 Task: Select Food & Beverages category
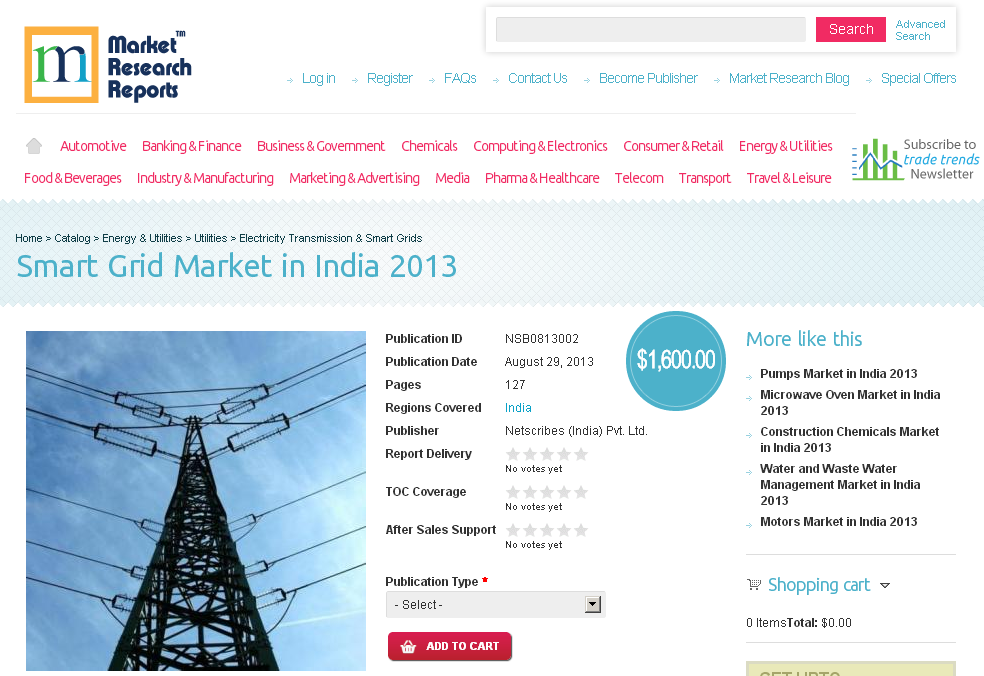point(73,178)
